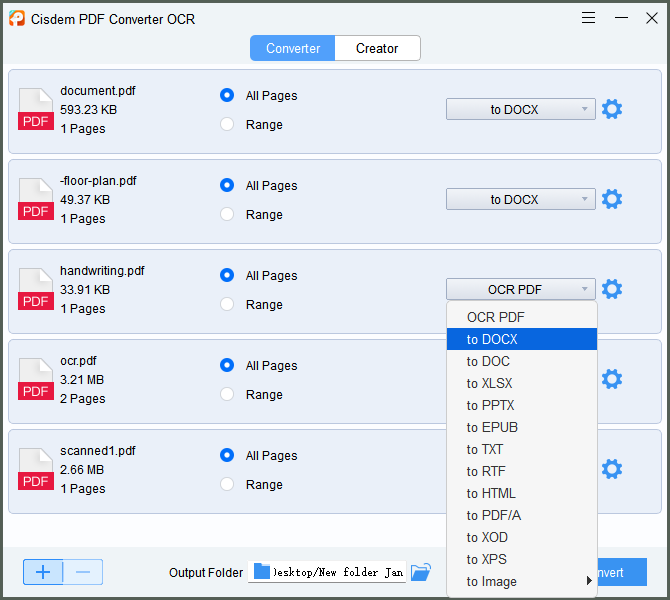Click the Output Folder label
The image size is (670, 600).
click(x=206, y=573)
